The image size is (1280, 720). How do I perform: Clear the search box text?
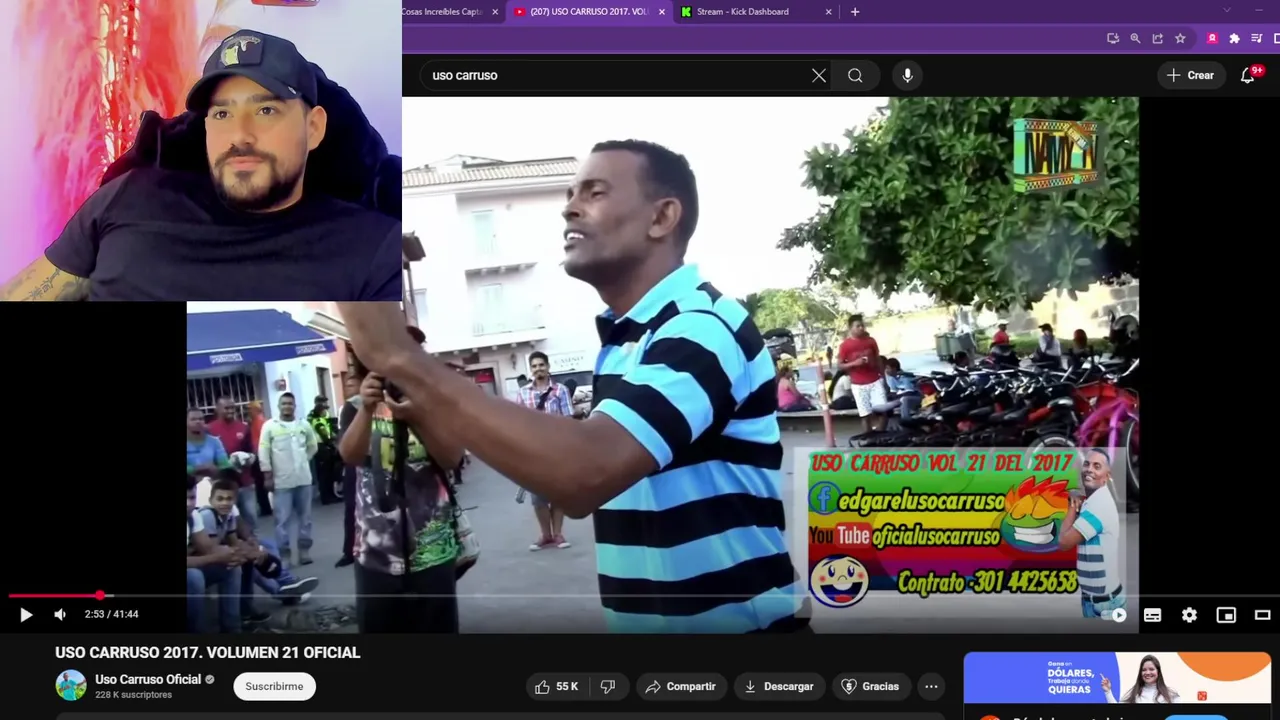[819, 75]
